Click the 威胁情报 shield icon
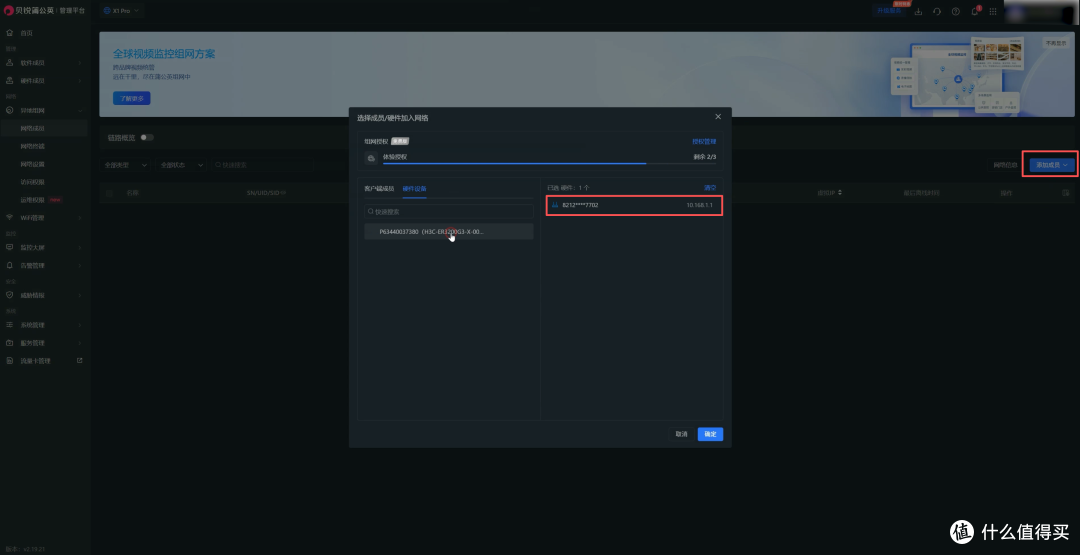 tap(10, 295)
